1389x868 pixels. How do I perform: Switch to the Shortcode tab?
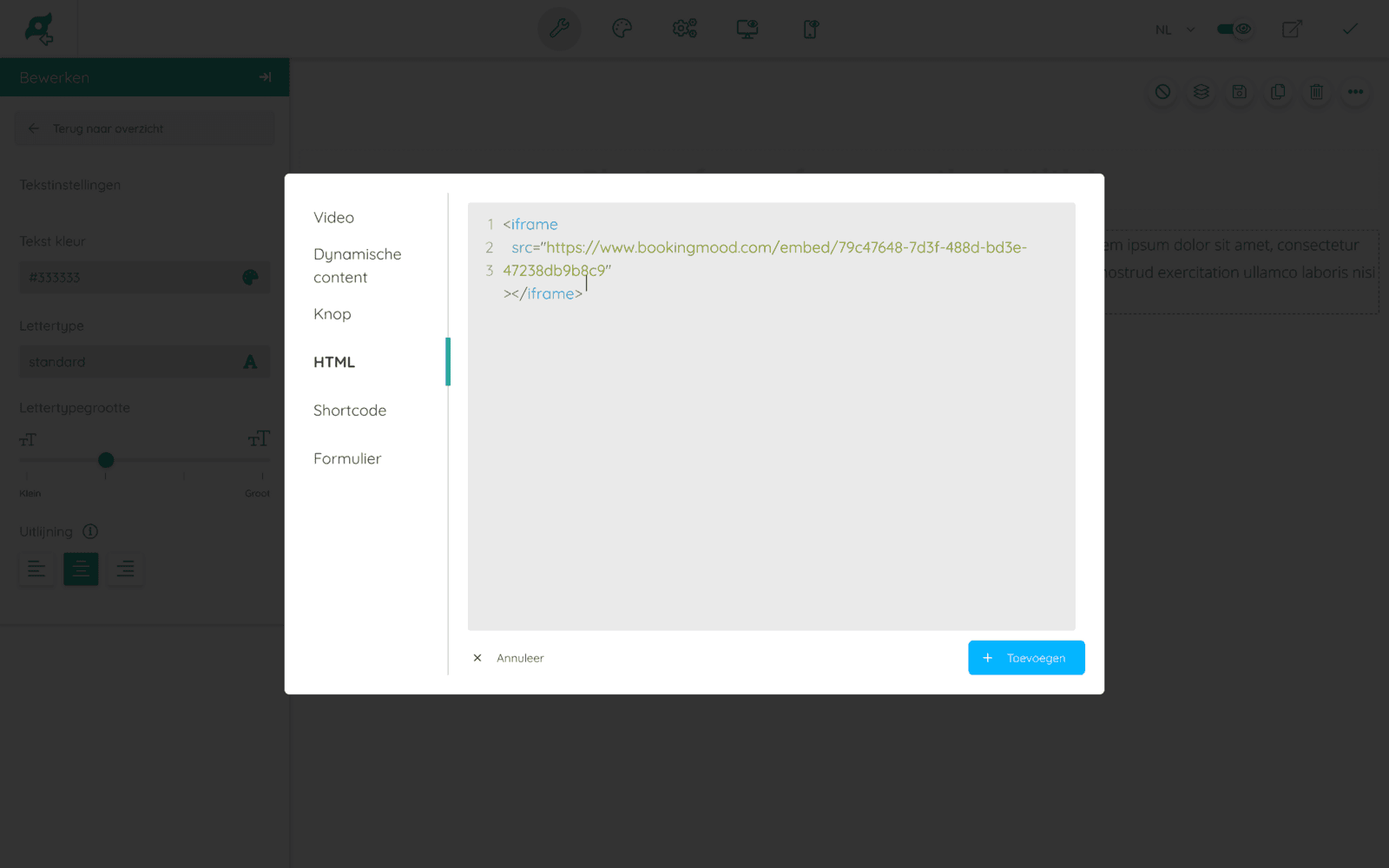tap(350, 410)
